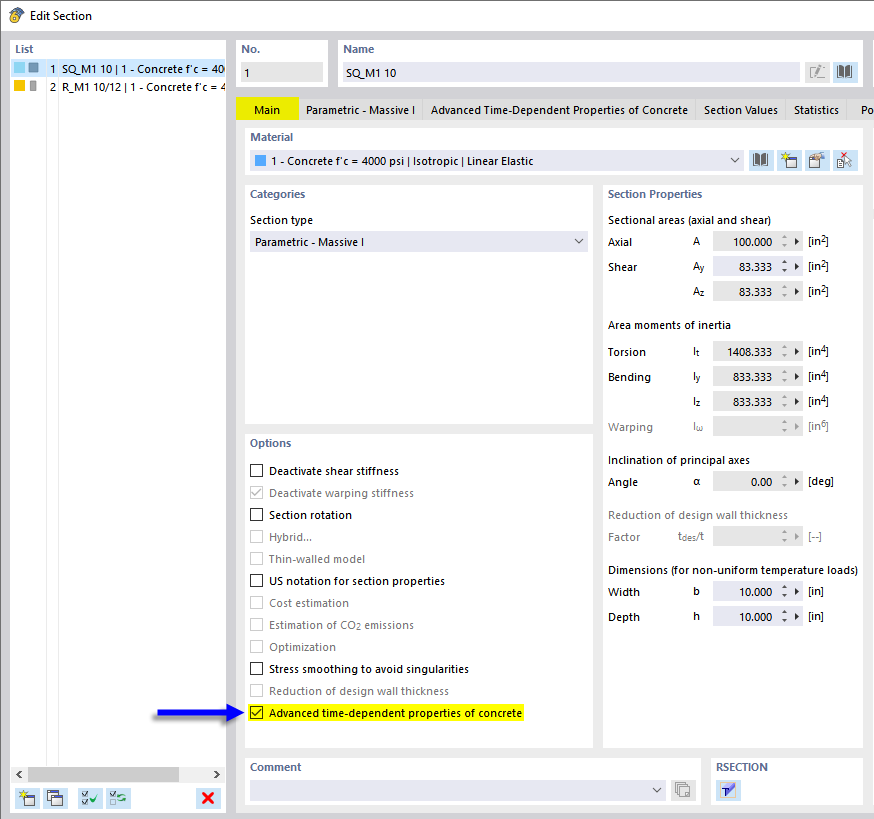Switch to the Section Values tab
The height and width of the screenshot is (819, 874).
tap(740, 110)
